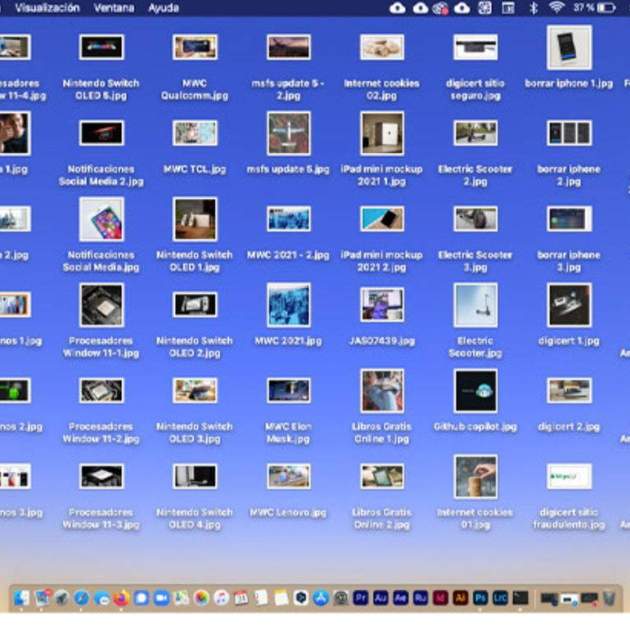The image size is (630, 630).
Task: Open Finder from the Dock
Action: click(x=22, y=598)
